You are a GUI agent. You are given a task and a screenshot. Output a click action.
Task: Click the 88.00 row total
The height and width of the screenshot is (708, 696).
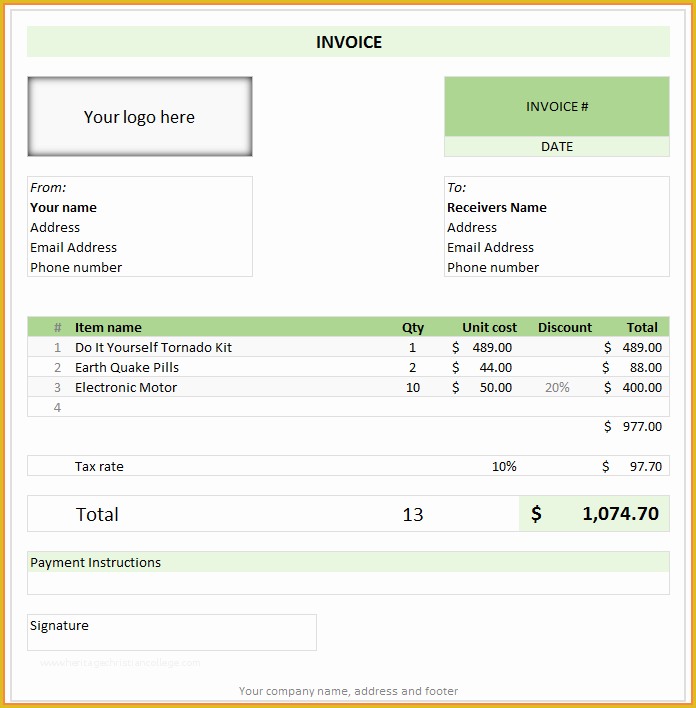click(x=645, y=367)
